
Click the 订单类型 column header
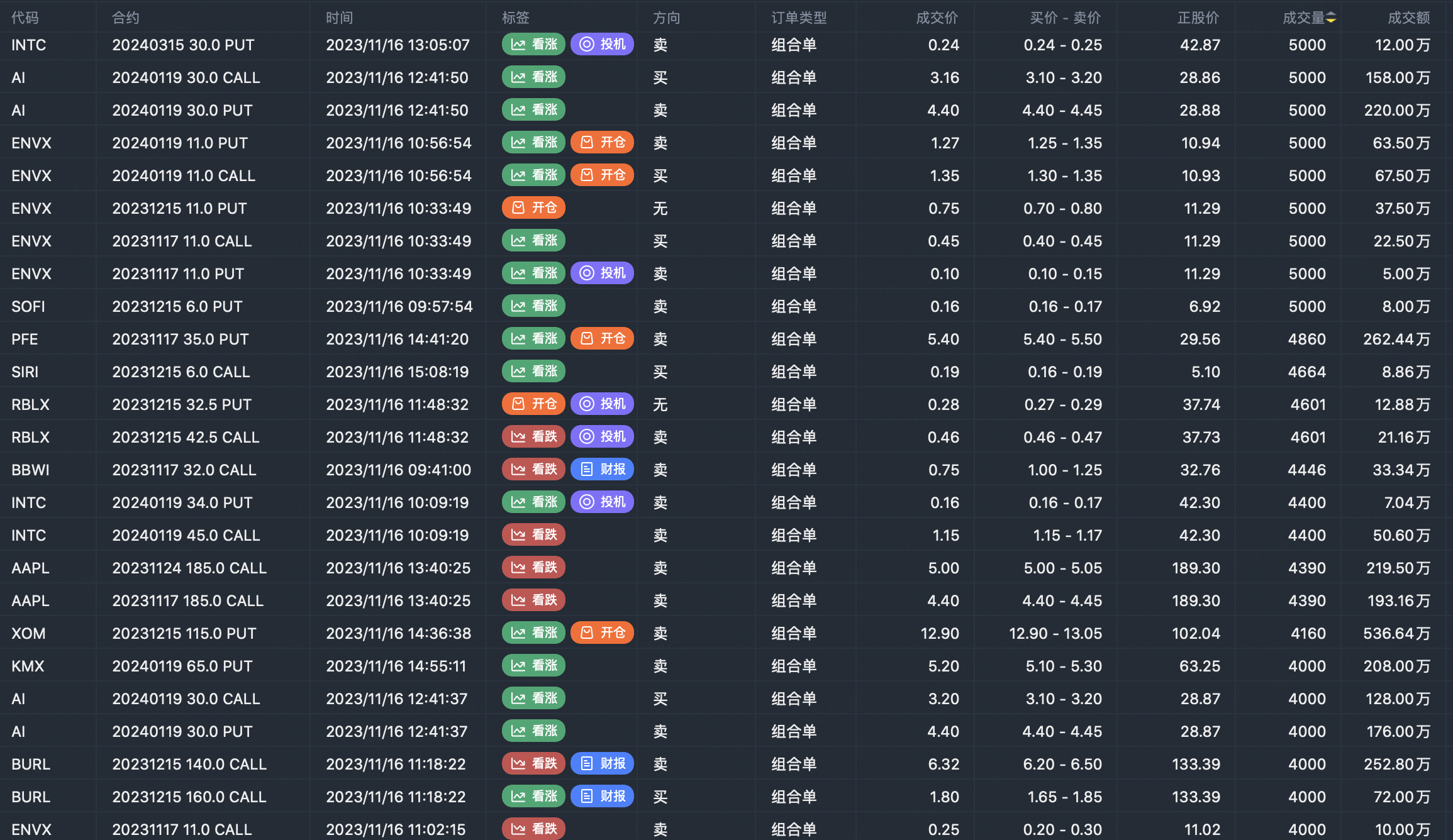799,18
